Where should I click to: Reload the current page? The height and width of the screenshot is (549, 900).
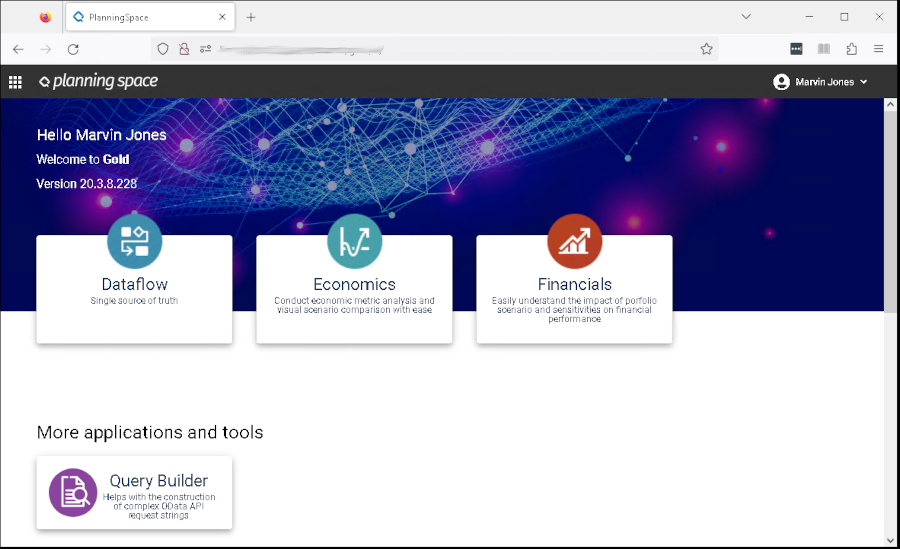point(73,49)
